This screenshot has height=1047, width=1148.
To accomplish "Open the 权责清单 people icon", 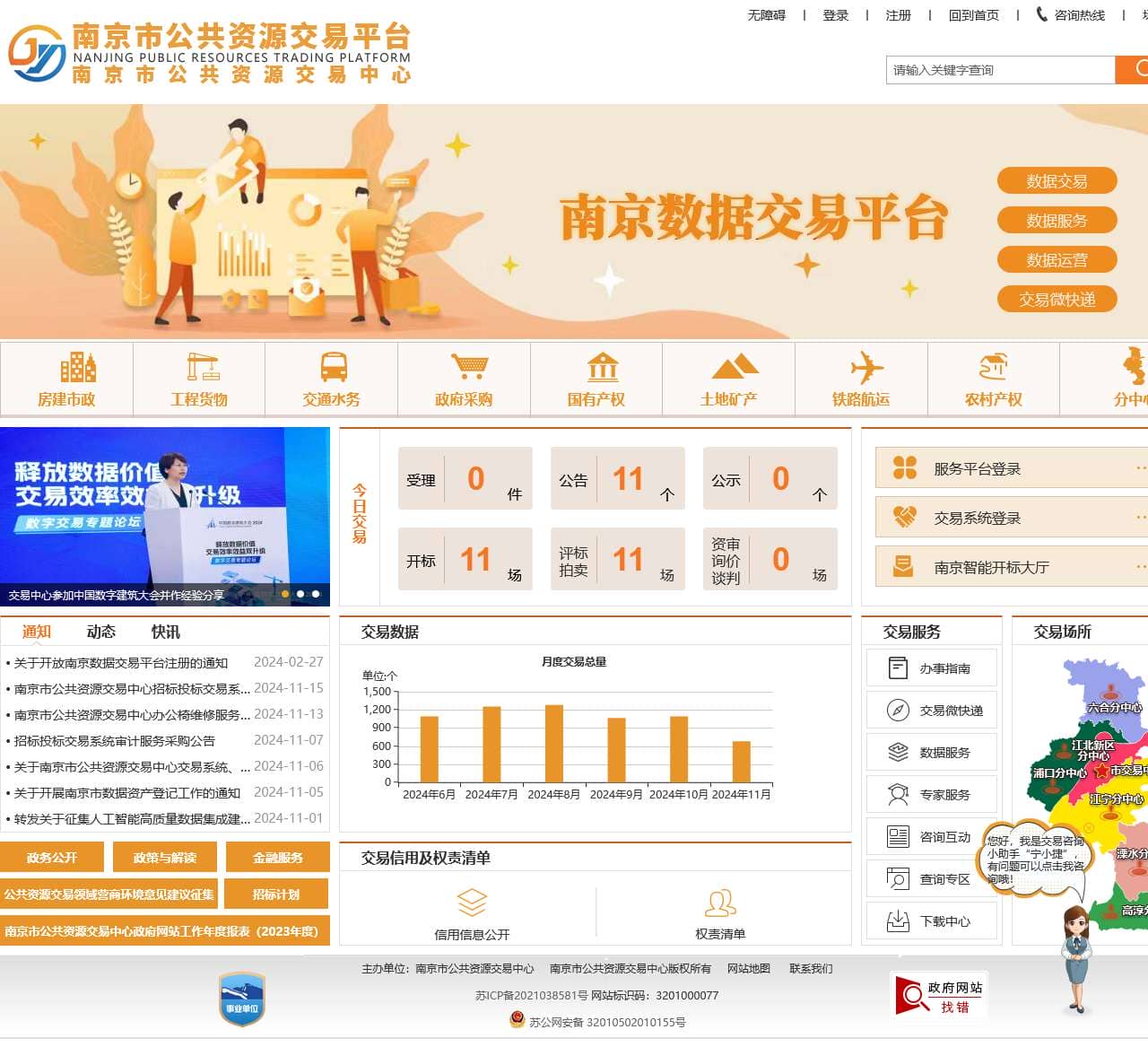I will click(720, 903).
